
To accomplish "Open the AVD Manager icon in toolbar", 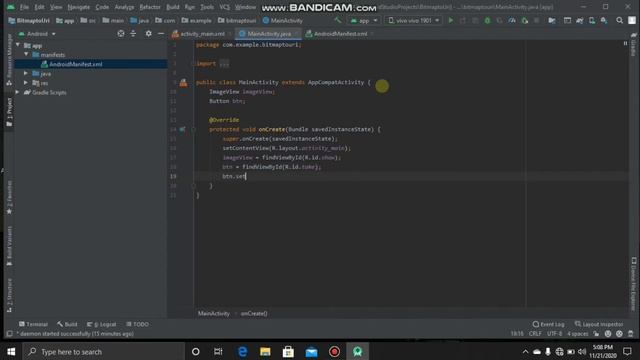I will (592, 20).
